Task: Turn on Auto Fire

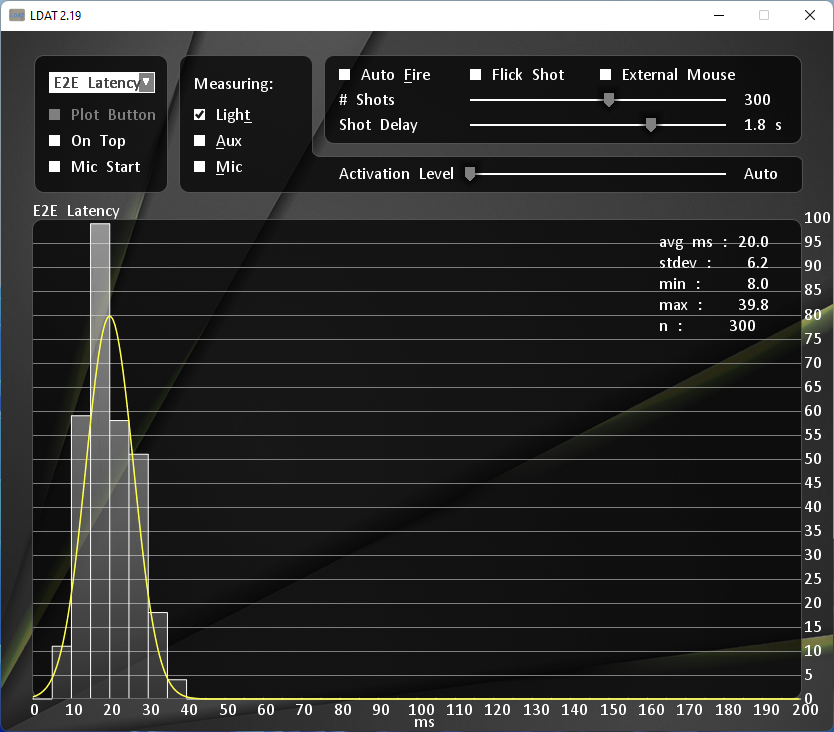Action: click(x=345, y=75)
